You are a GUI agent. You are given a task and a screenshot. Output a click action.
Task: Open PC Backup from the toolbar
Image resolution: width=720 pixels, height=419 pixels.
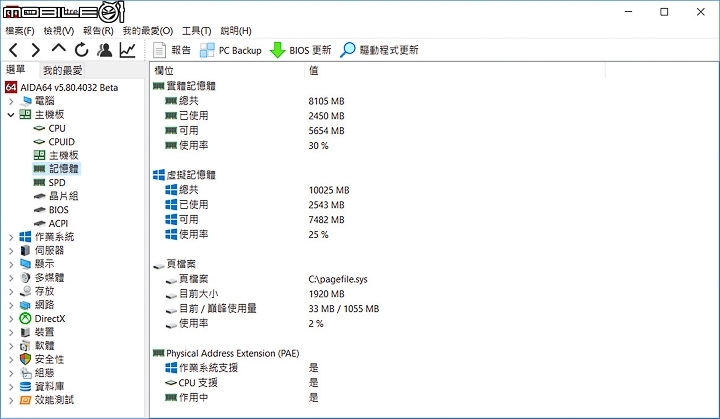[231, 50]
